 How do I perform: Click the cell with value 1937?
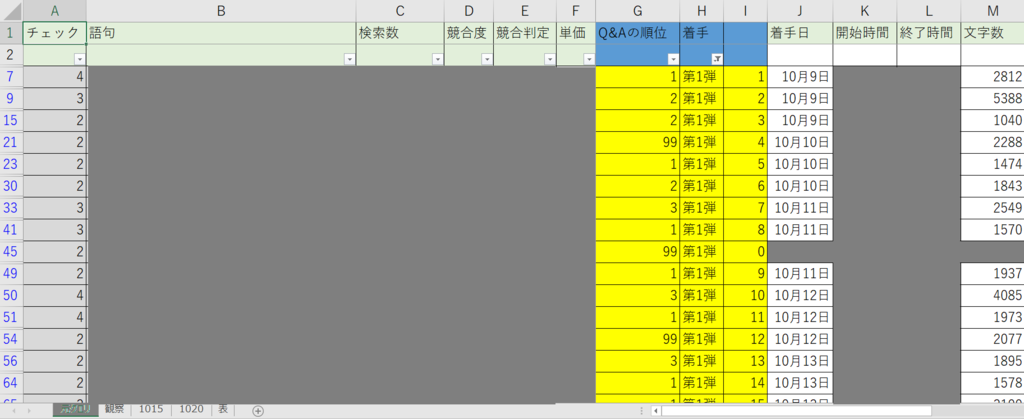click(x=992, y=273)
